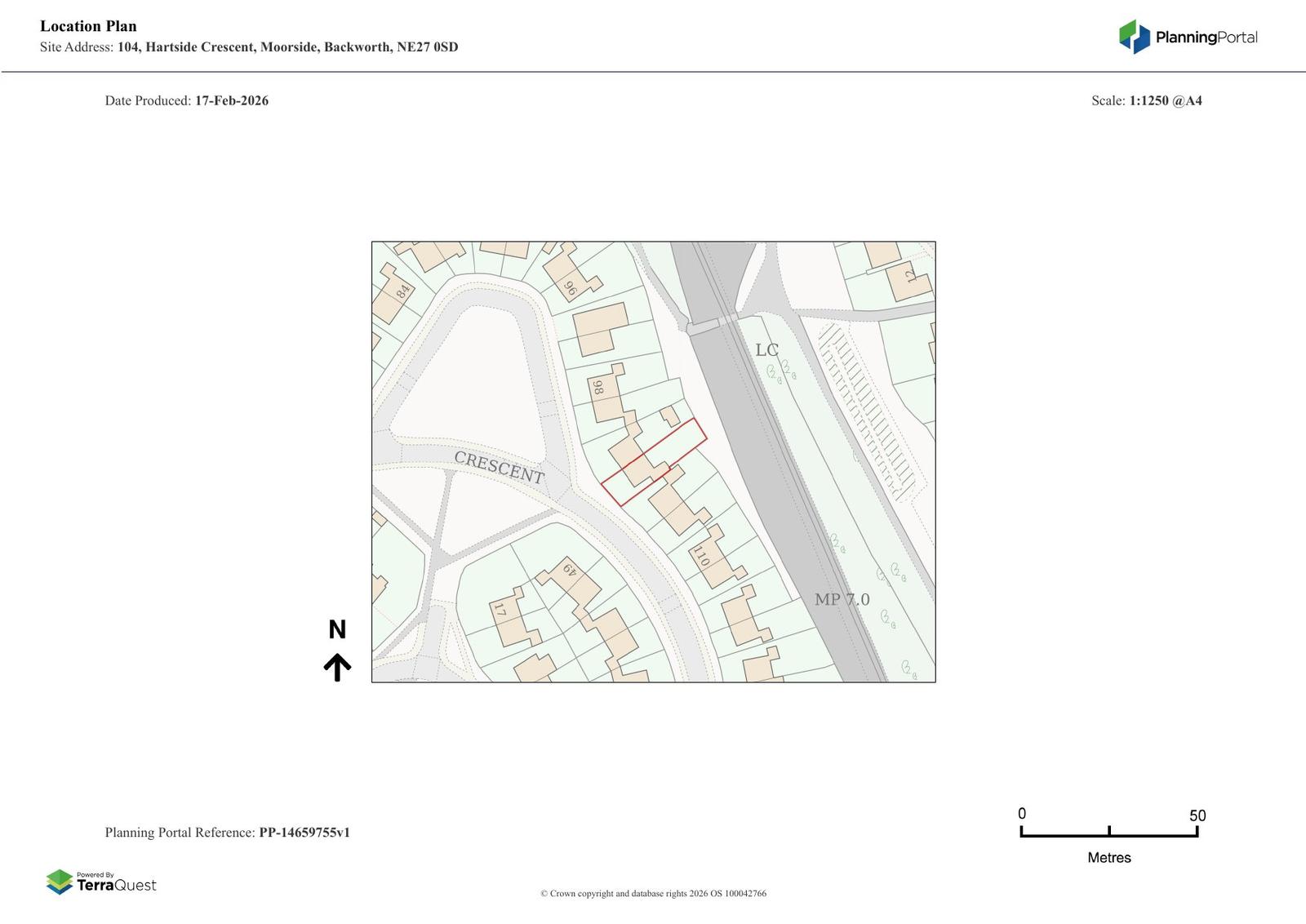This screenshot has width=1306, height=924.
Task: Click the letter N above the arrow
Action: [337, 630]
